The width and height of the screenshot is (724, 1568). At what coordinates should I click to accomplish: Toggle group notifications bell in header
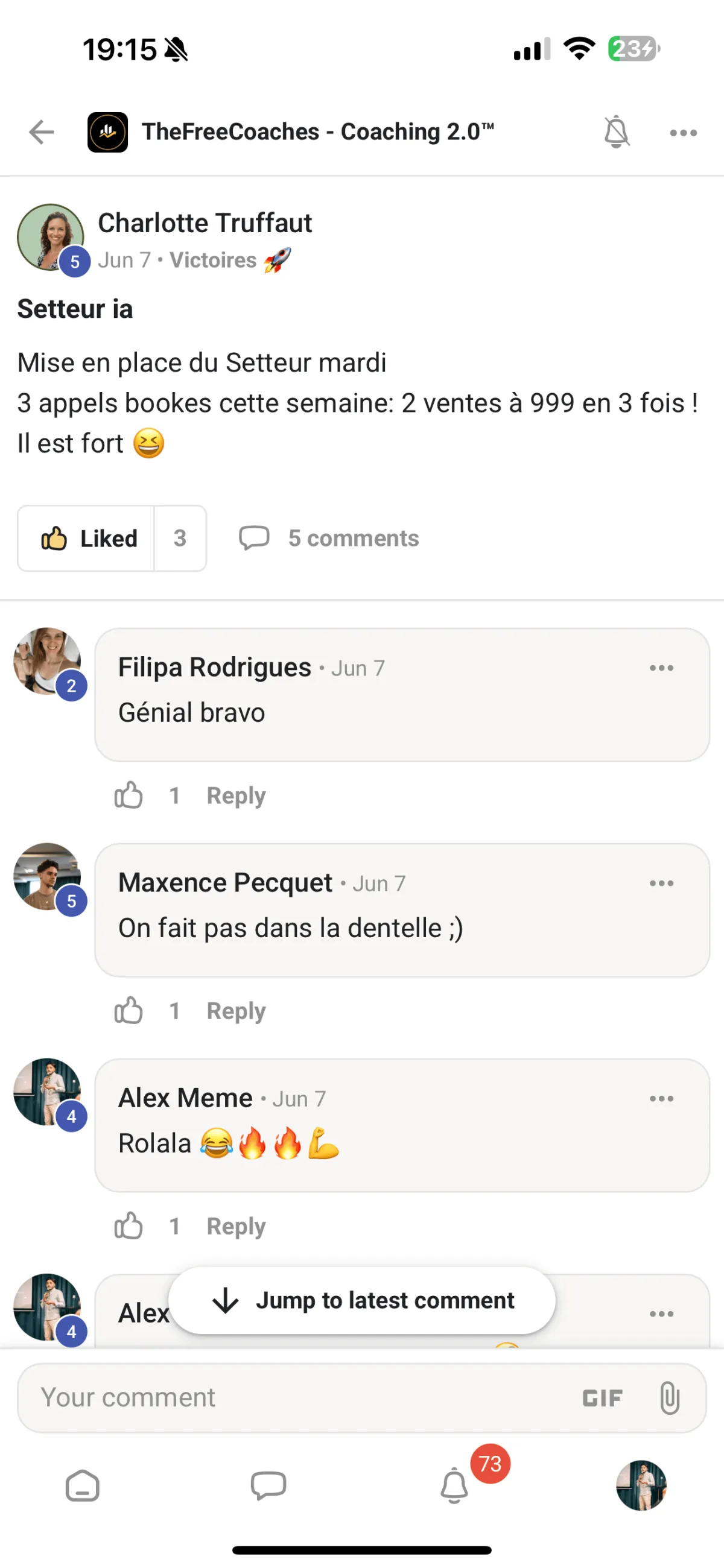(615, 132)
